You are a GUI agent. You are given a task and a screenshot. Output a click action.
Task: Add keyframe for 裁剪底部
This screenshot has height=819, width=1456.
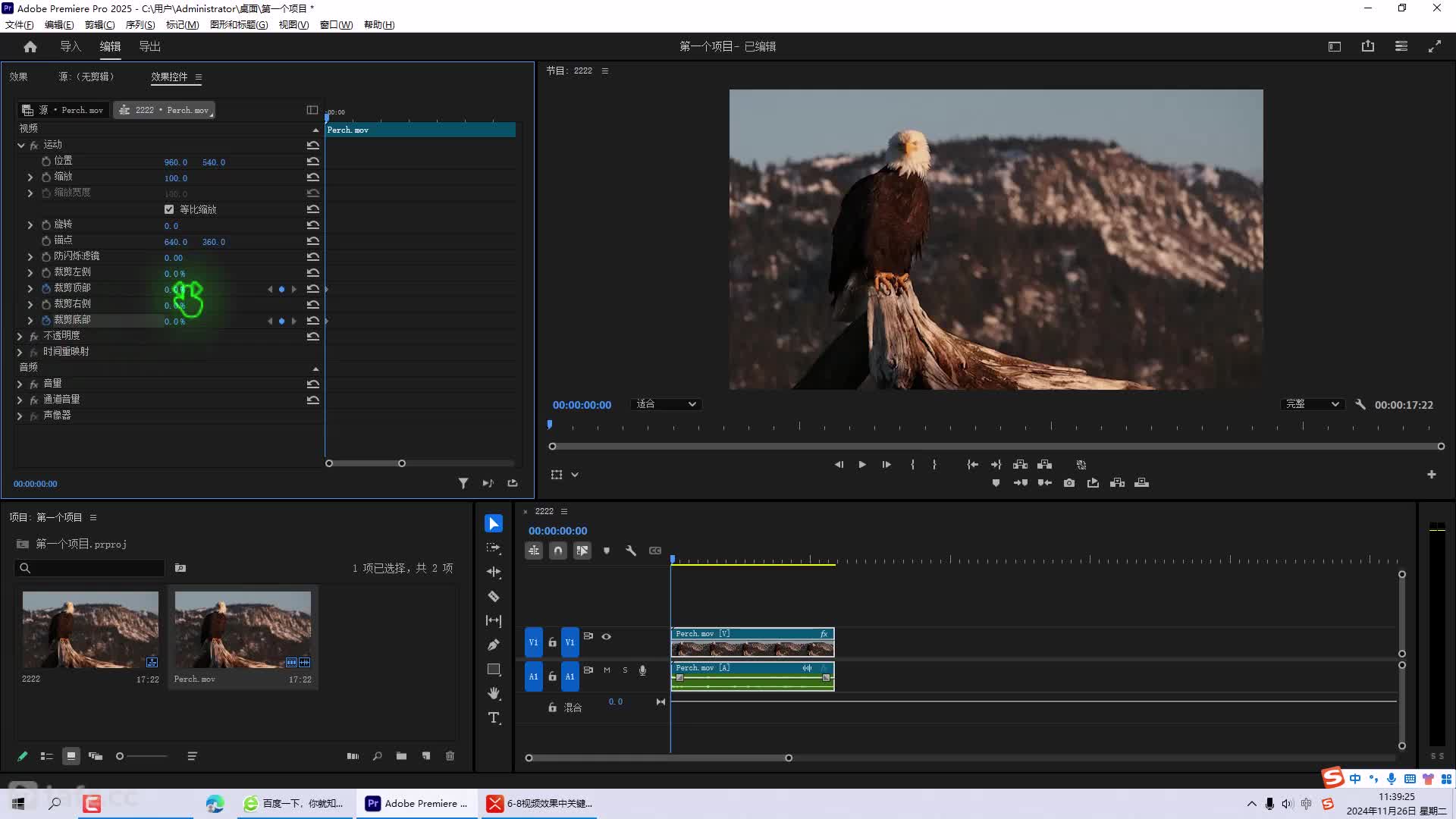pos(281,321)
